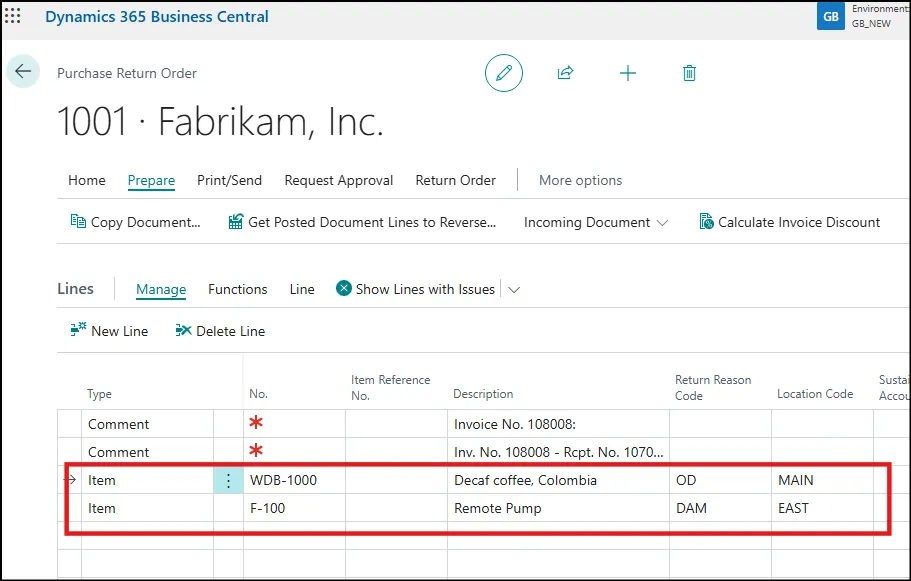911x581 pixels.
Task: Click 'Inv. No. 108008 - Rcpt. No. 1070...' cell
Action: [x=558, y=452]
